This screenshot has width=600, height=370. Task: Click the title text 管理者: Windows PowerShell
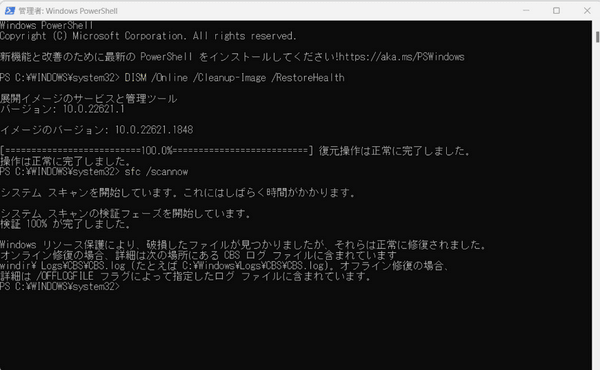click(x=68, y=11)
